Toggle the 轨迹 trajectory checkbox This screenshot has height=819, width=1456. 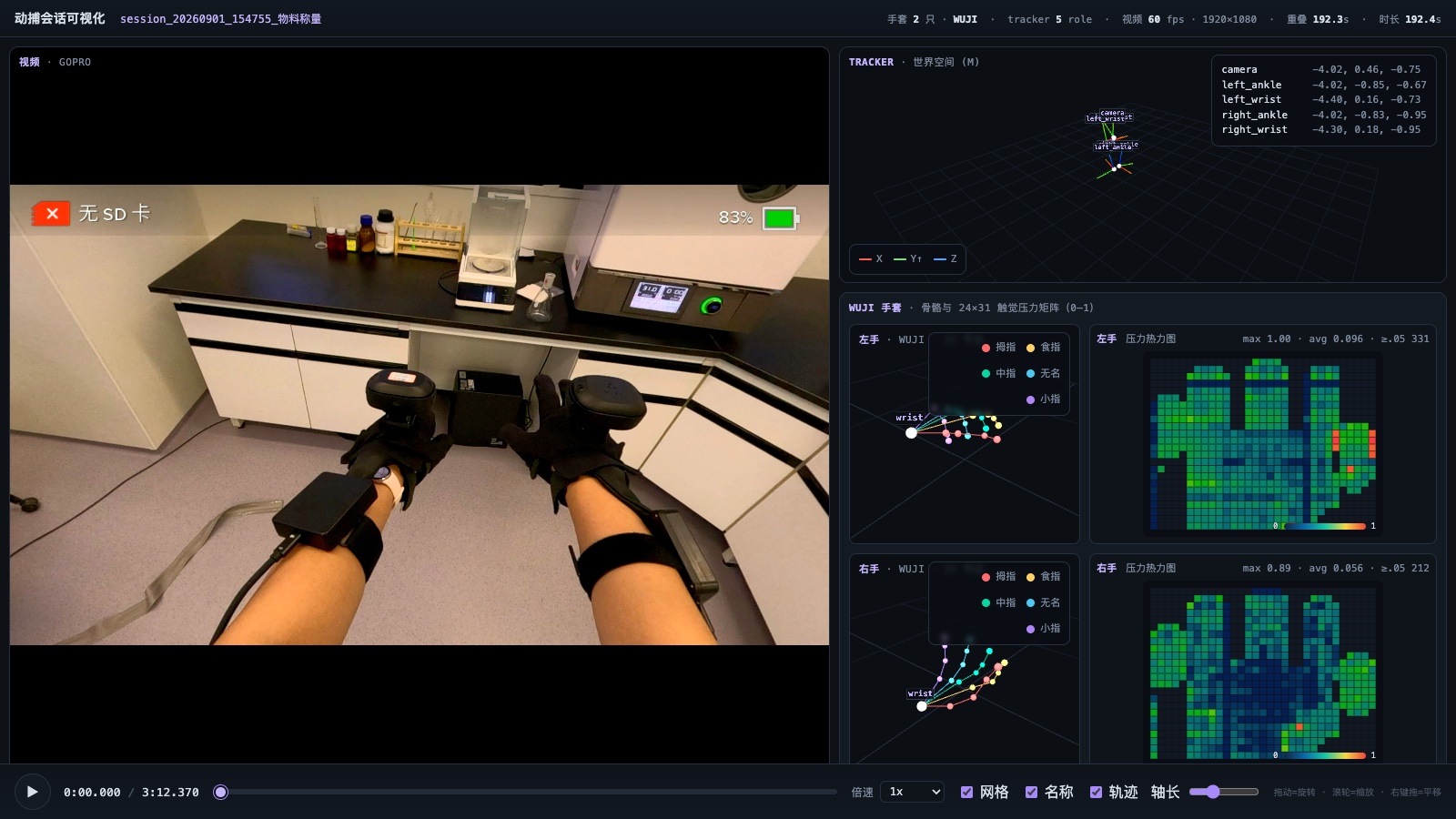tap(1096, 792)
